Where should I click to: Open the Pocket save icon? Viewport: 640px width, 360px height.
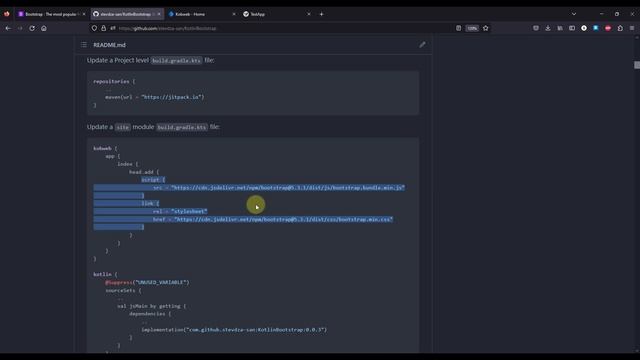point(536,28)
